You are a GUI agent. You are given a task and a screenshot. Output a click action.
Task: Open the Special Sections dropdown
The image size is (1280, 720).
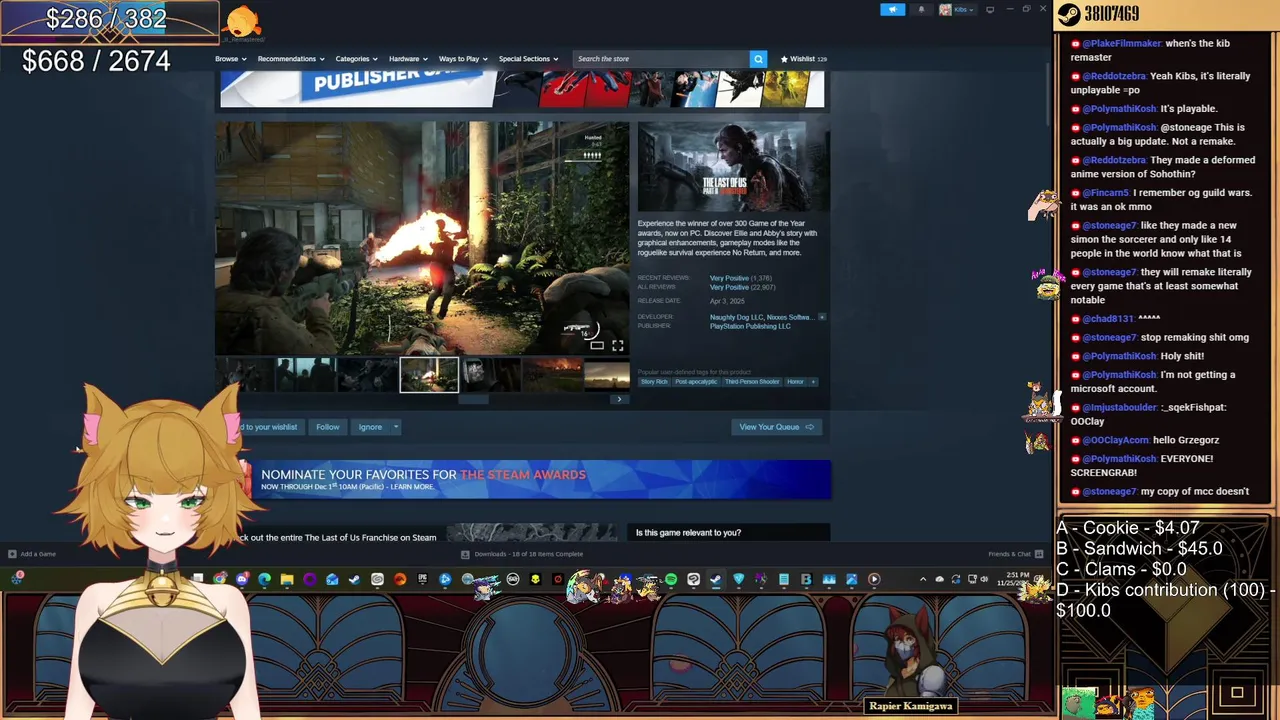coord(528,59)
